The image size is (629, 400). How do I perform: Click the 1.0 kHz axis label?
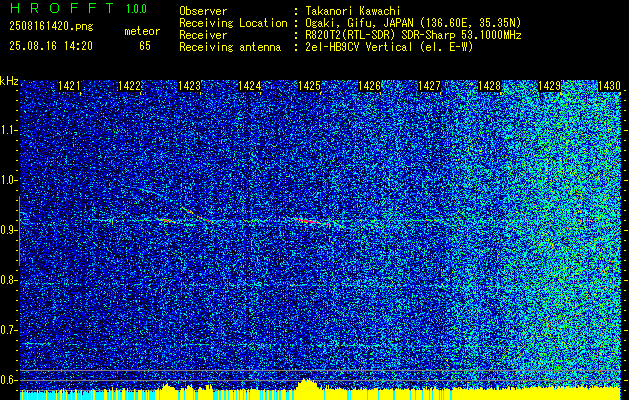pos(8,180)
